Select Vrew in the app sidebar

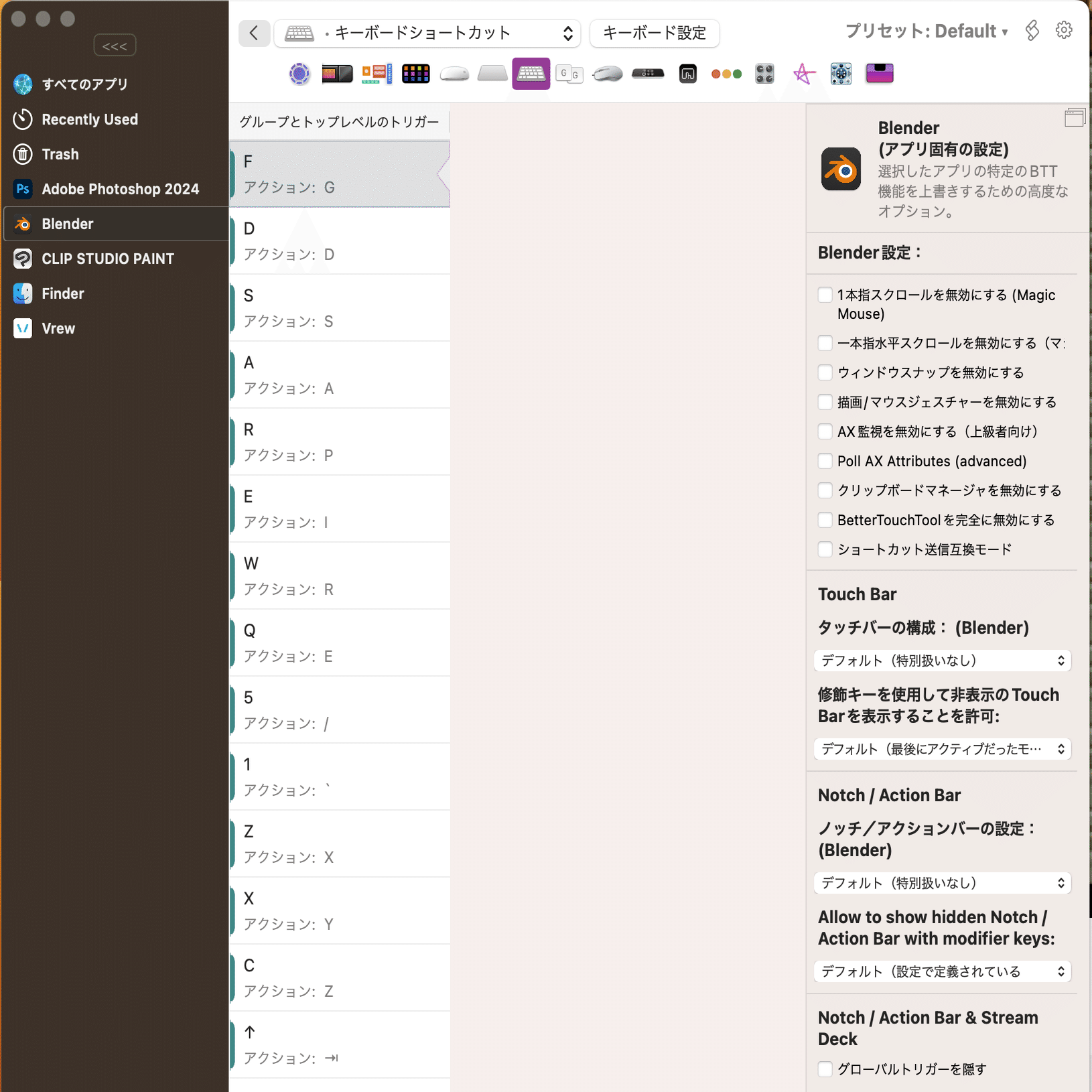pos(117,328)
